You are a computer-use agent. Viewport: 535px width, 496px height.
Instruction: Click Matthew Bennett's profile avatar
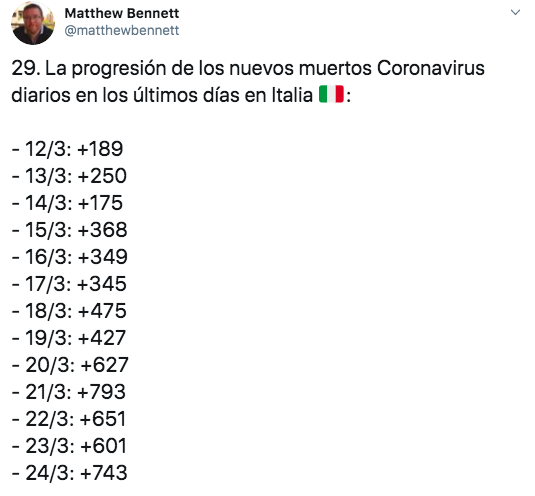(x=33, y=23)
